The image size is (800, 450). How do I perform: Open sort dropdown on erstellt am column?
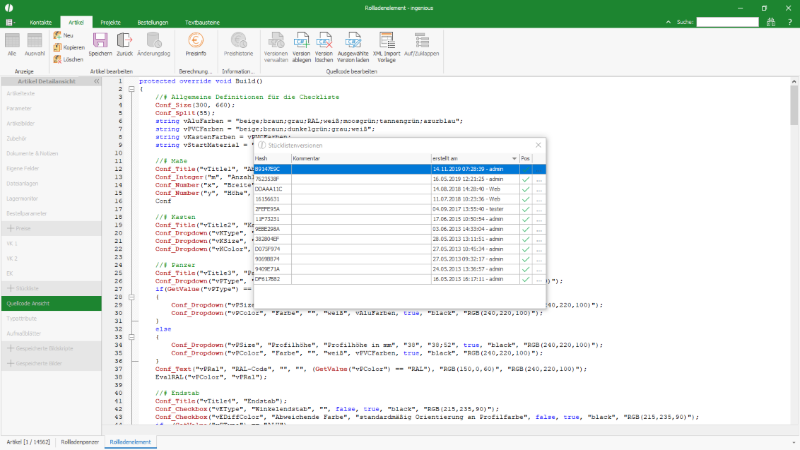[514, 159]
